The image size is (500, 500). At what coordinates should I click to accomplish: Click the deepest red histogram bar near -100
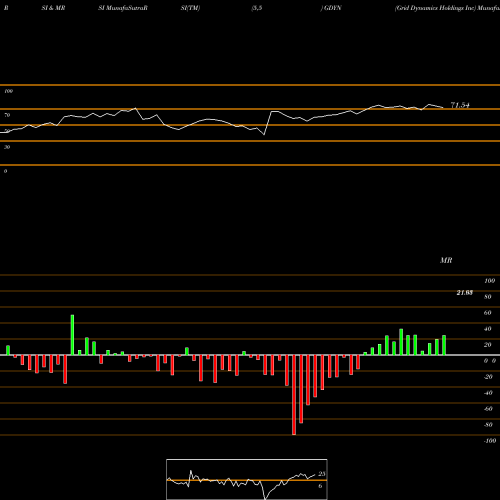(294, 395)
